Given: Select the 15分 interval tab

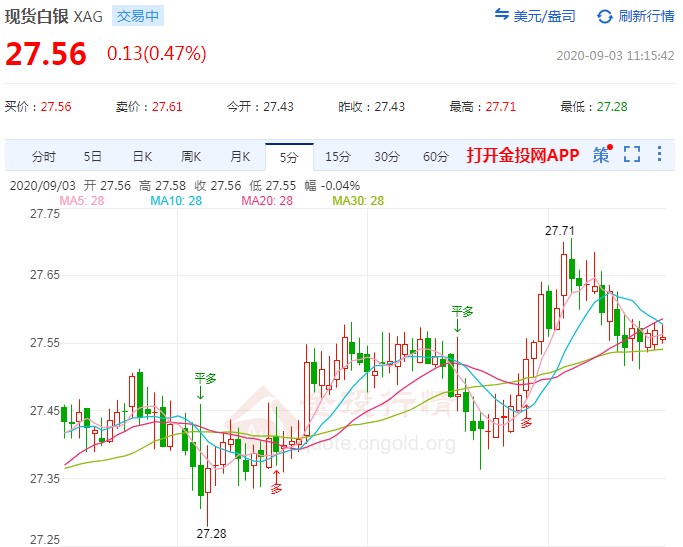Looking at the screenshot, I should coord(338,156).
